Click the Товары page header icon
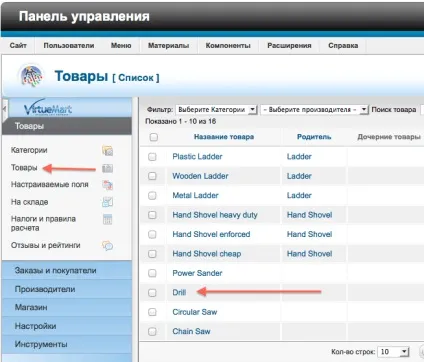 click(x=31, y=76)
